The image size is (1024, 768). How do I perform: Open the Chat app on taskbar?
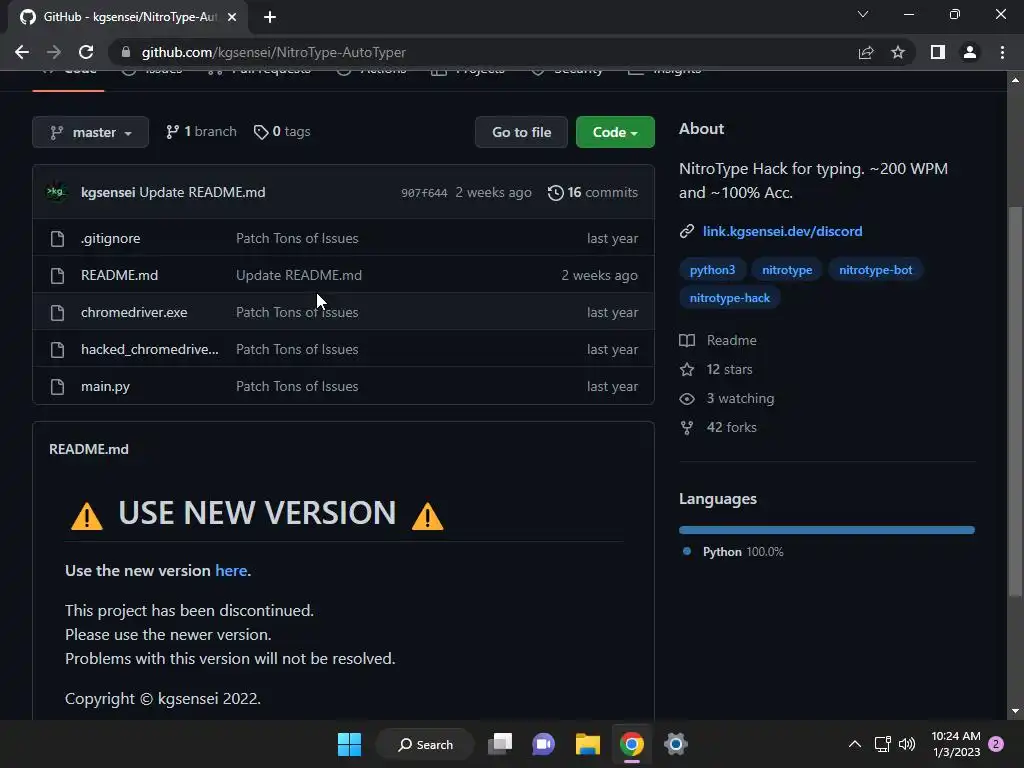pos(543,744)
